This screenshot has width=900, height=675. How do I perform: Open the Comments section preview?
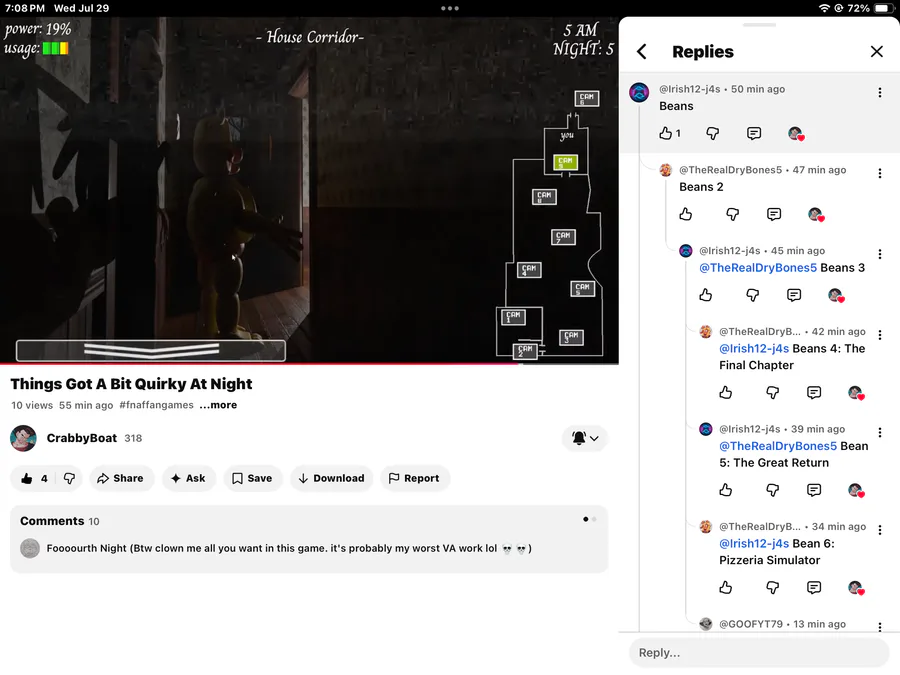(309, 539)
